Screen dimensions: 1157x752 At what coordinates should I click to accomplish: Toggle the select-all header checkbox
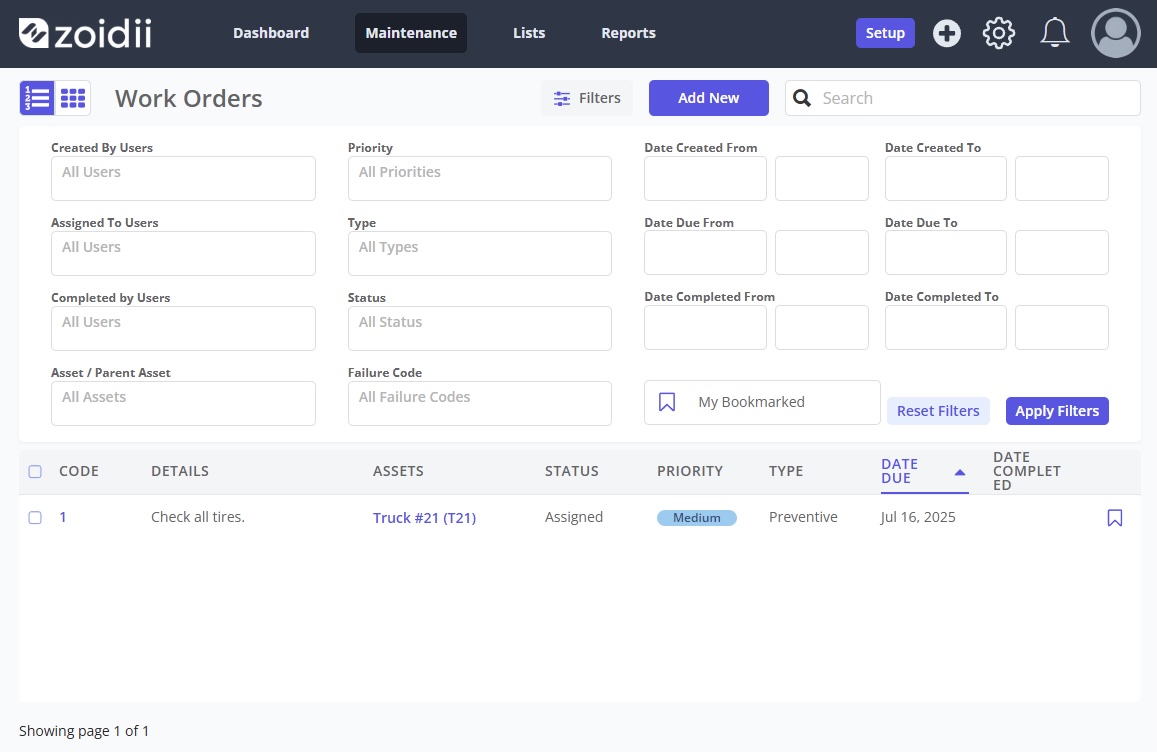(x=35, y=472)
